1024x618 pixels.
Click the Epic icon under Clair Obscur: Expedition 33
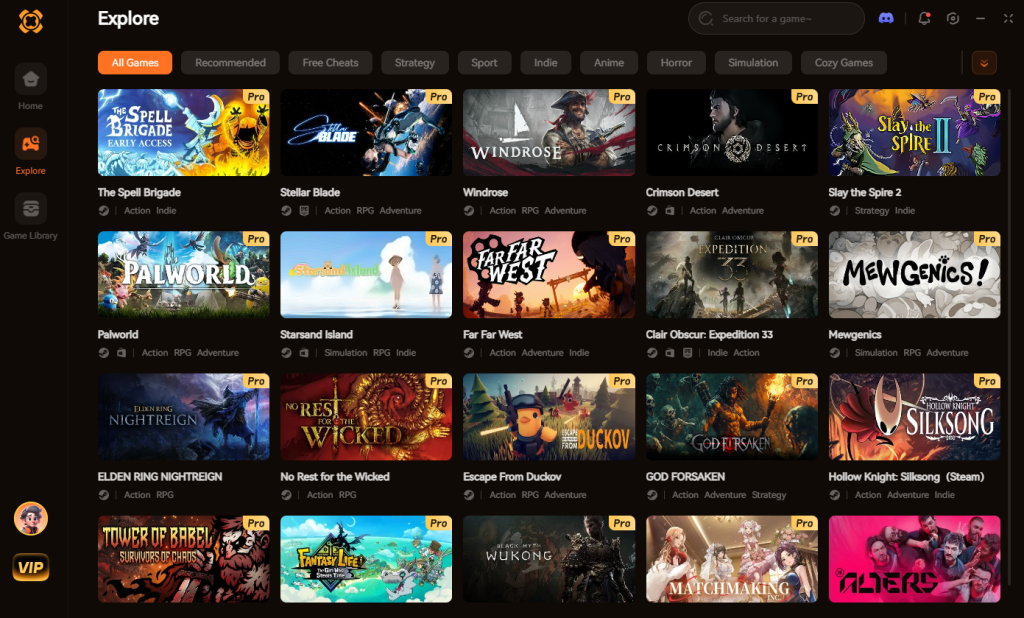pyautogui.click(x=687, y=353)
